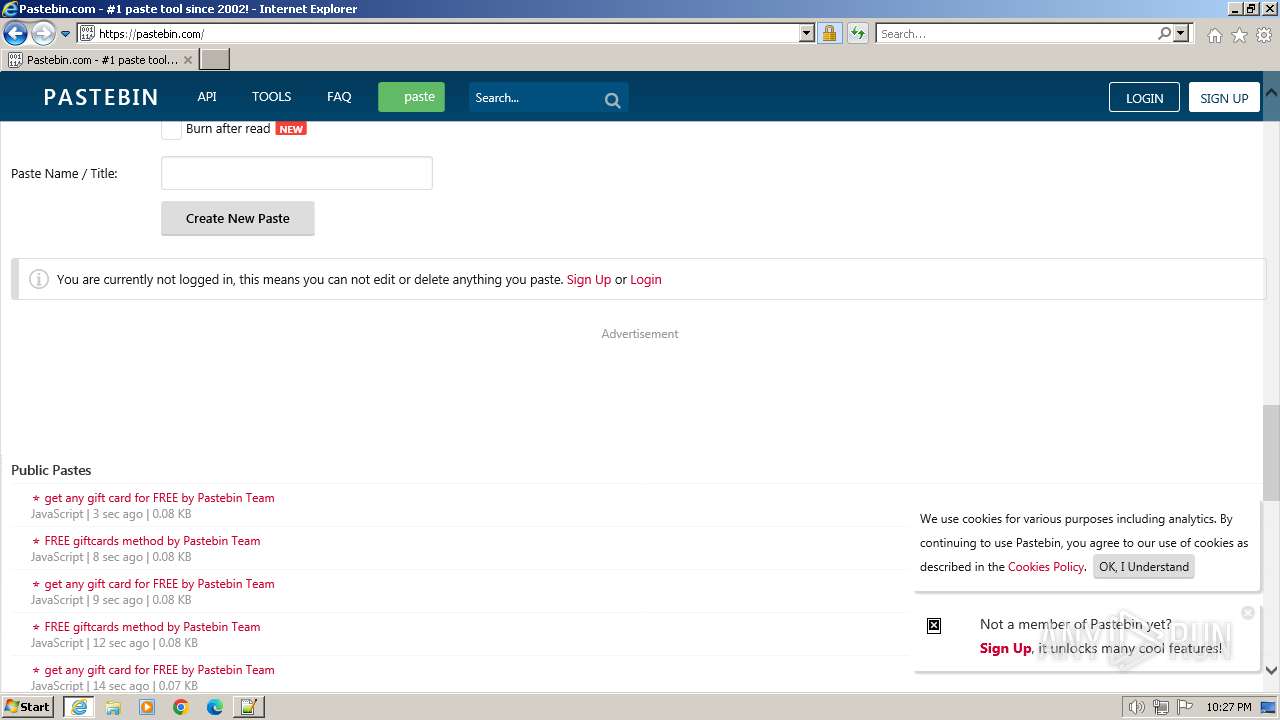Open the search provider dropdown arrow
This screenshot has width=1280, height=720.
[x=1181, y=34]
